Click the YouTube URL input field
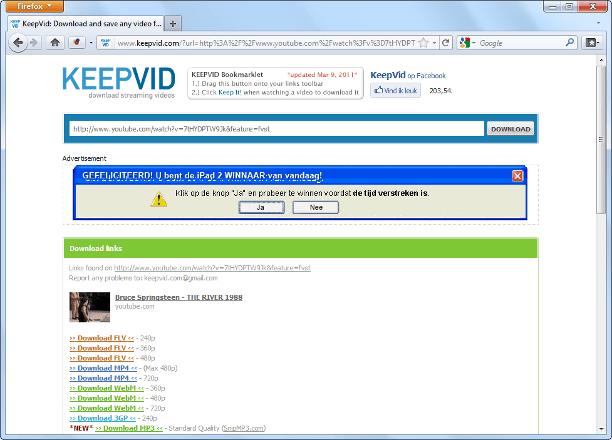The height and width of the screenshot is (440, 612). coord(276,129)
